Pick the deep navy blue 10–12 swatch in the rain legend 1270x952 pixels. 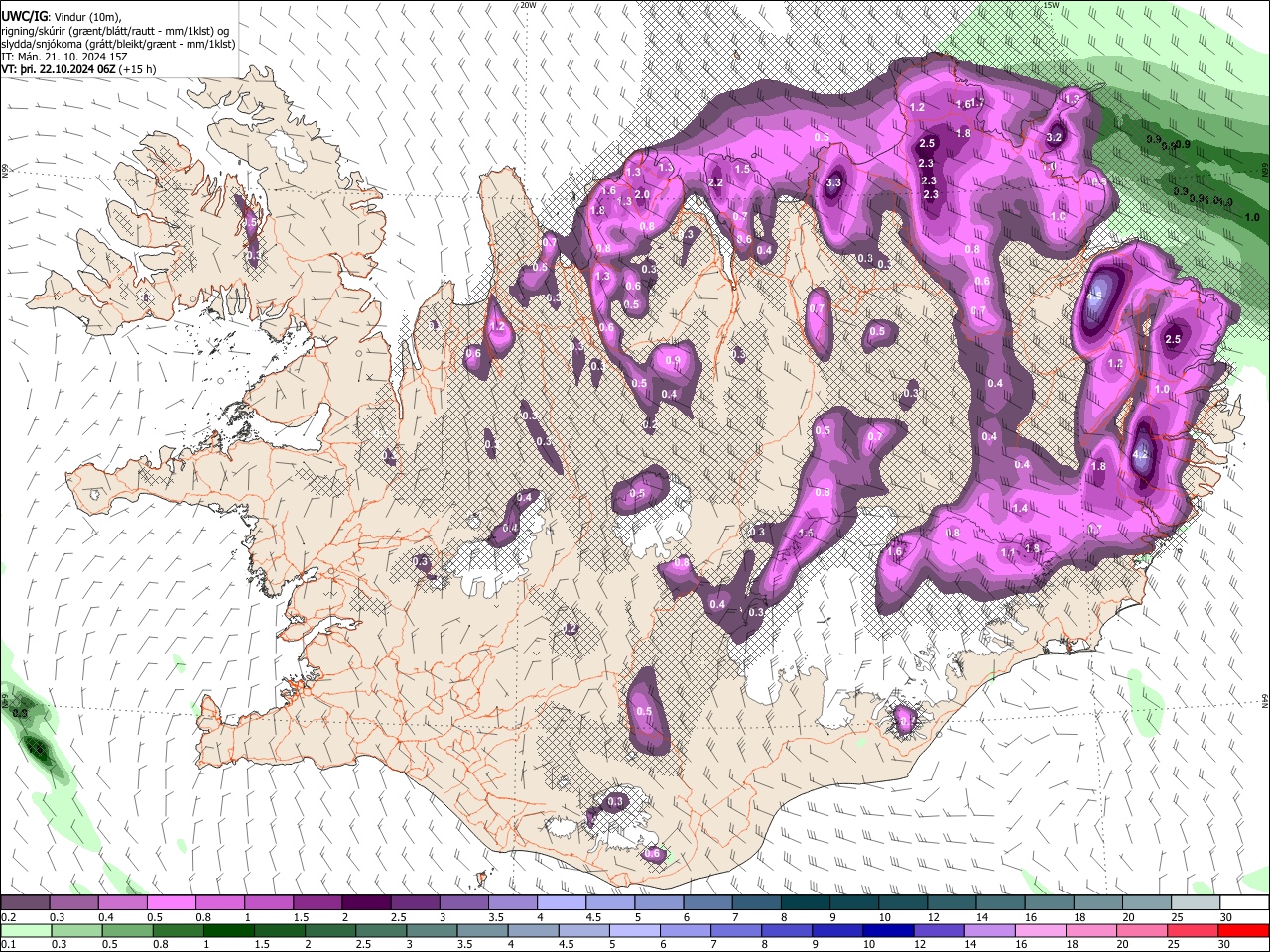888,931
